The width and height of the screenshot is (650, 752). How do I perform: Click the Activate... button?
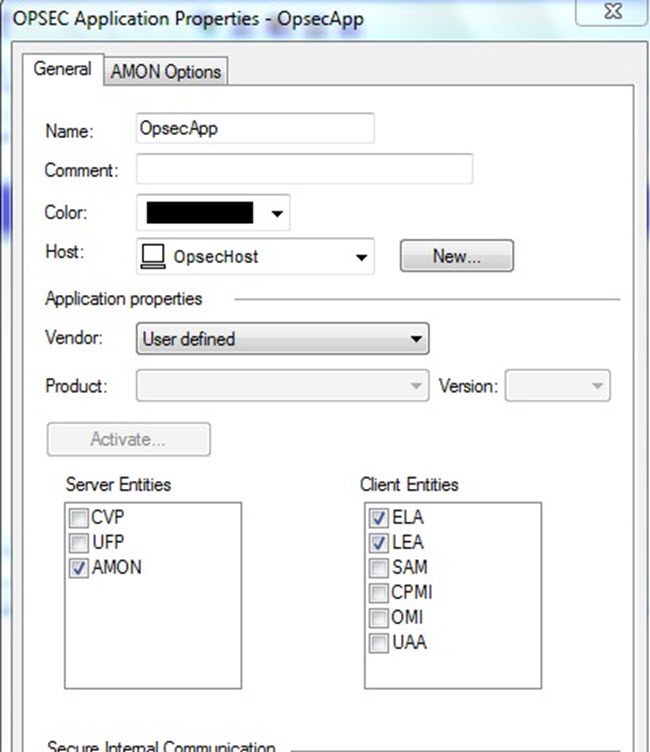[x=129, y=439]
